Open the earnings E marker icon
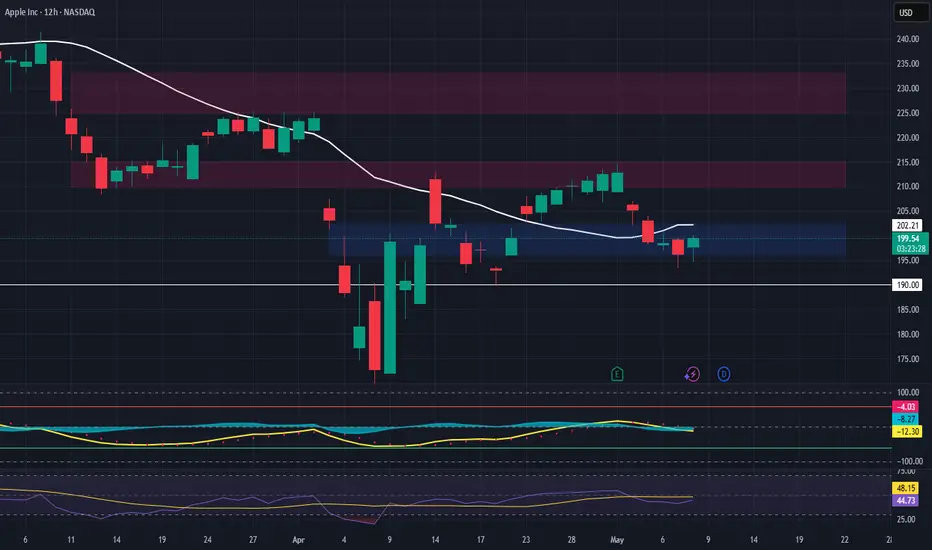The height and width of the screenshot is (550, 932). [x=617, y=374]
